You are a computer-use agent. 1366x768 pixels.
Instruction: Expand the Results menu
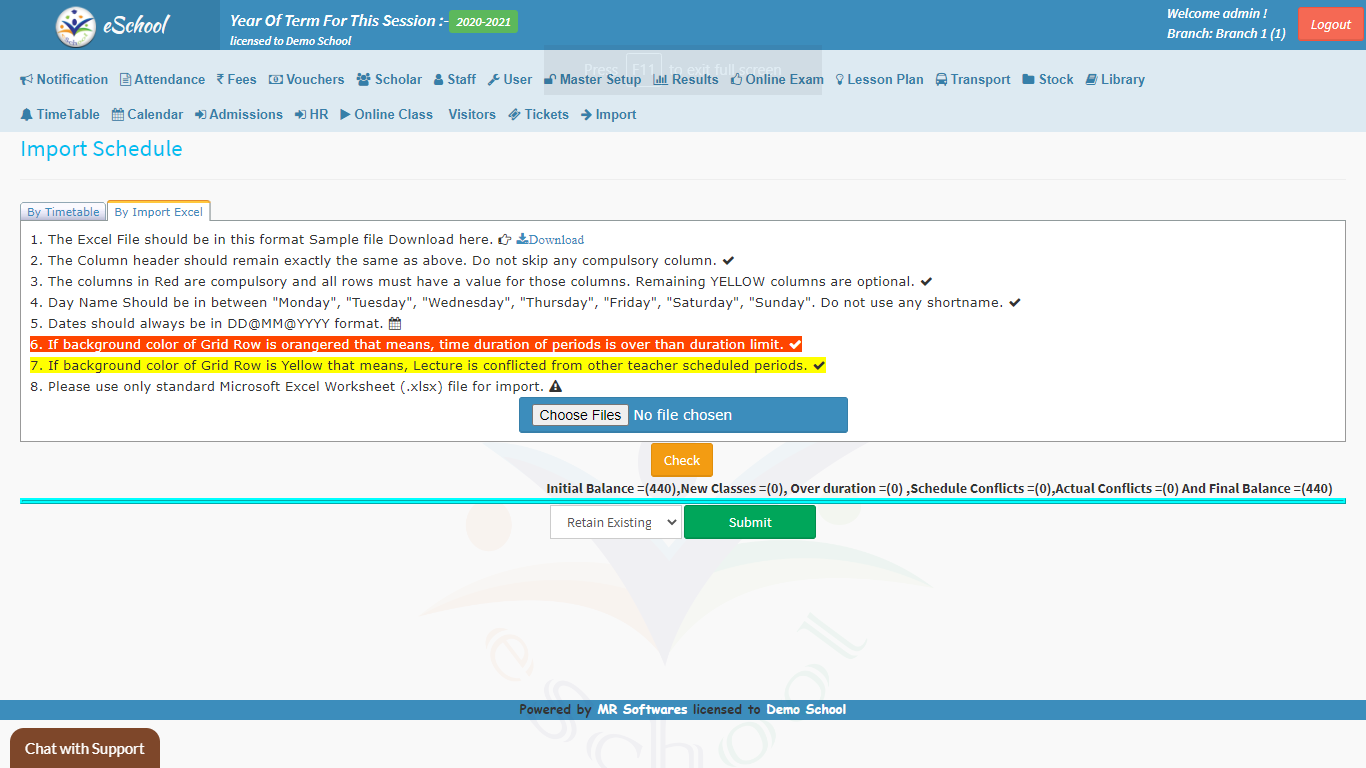[x=686, y=80]
